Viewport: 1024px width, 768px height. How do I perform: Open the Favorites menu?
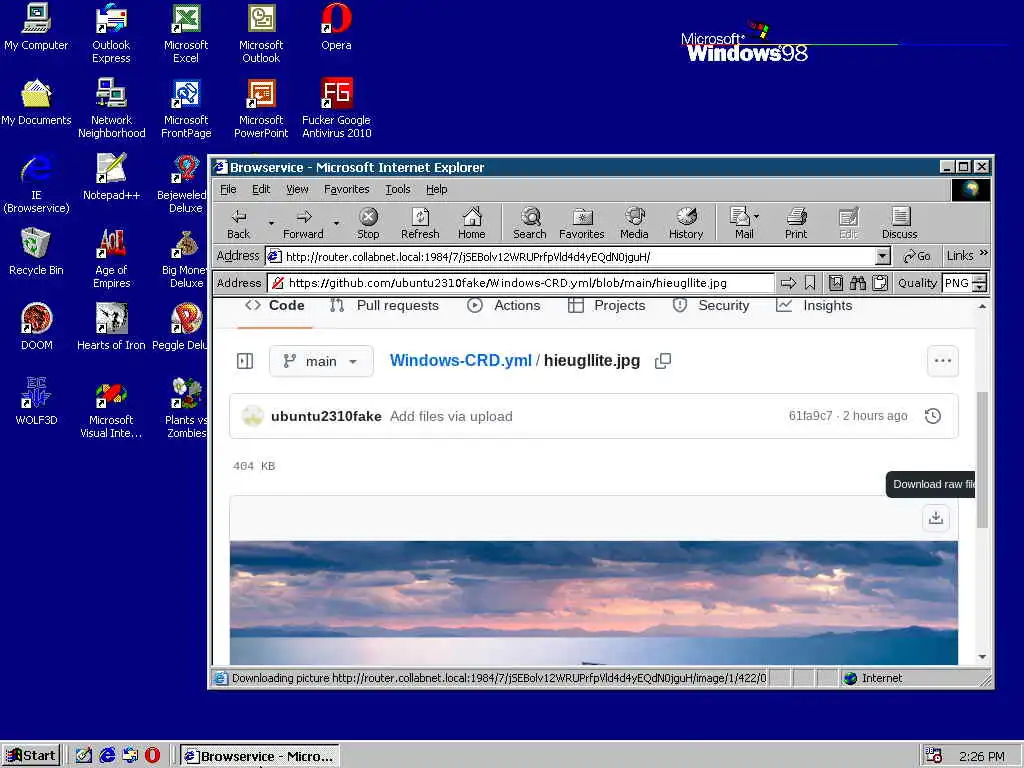pyautogui.click(x=346, y=189)
